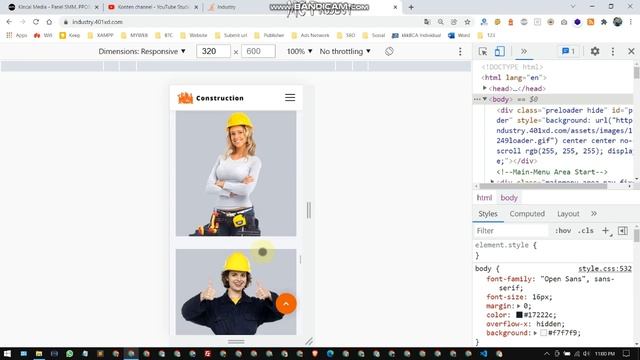The height and width of the screenshot is (360, 640).
Task: Open the Word bookmark
Action: click(x=459, y=36)
